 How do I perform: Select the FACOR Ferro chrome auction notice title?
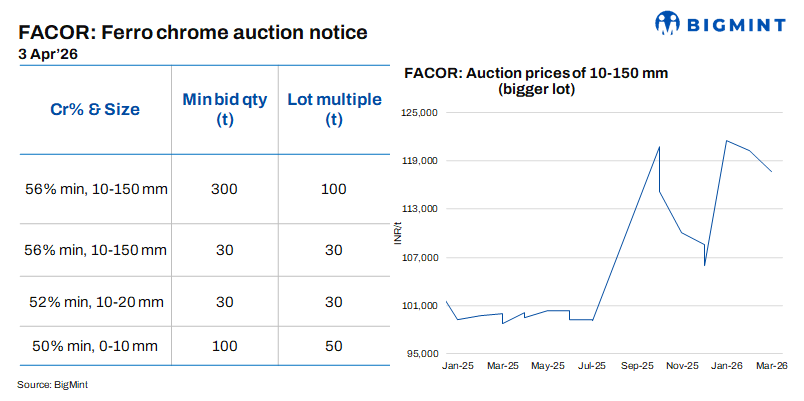pyautogui.click(x=192, y=33)
